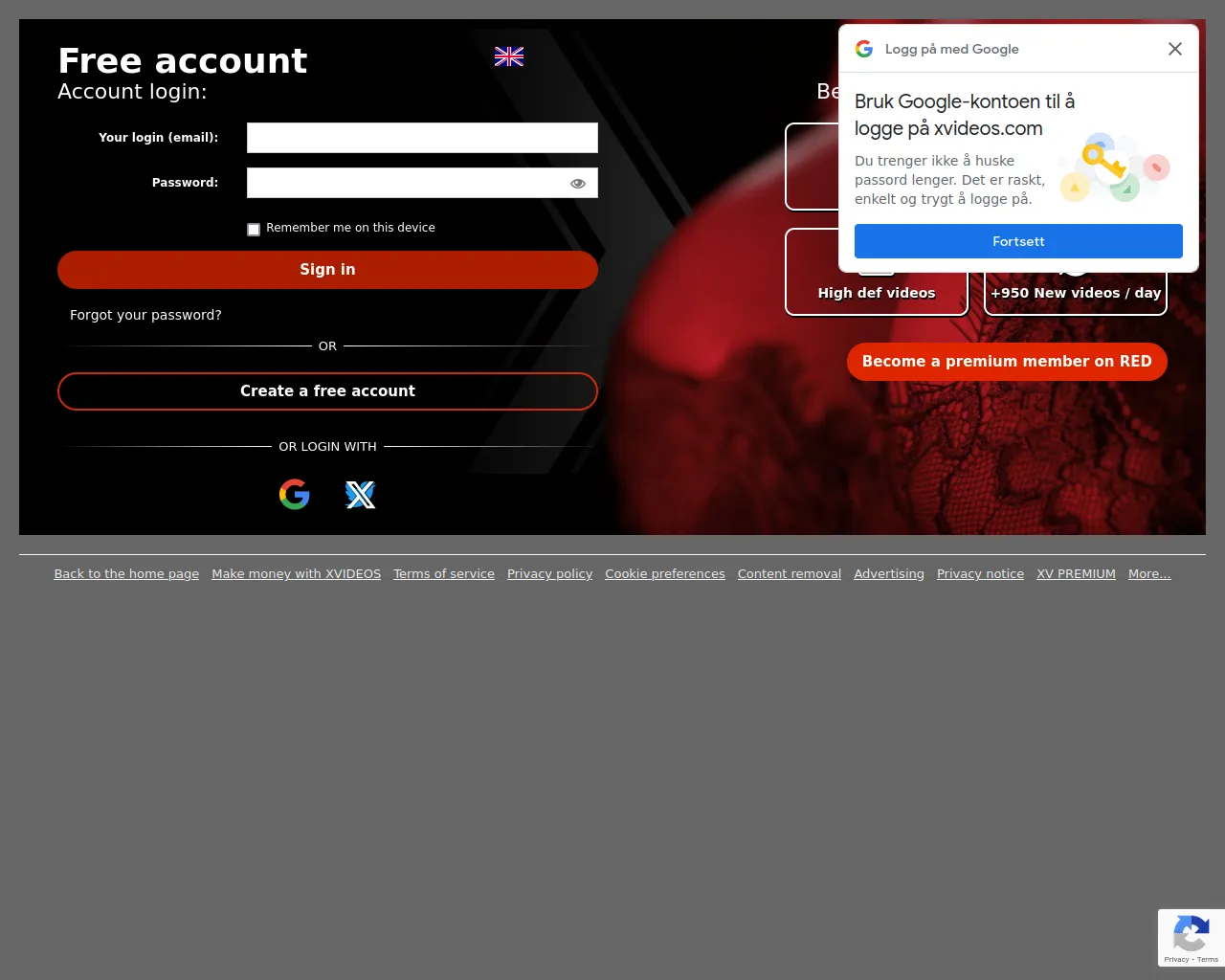Click the key illustration in Google popup

[x=1114, y=167]
